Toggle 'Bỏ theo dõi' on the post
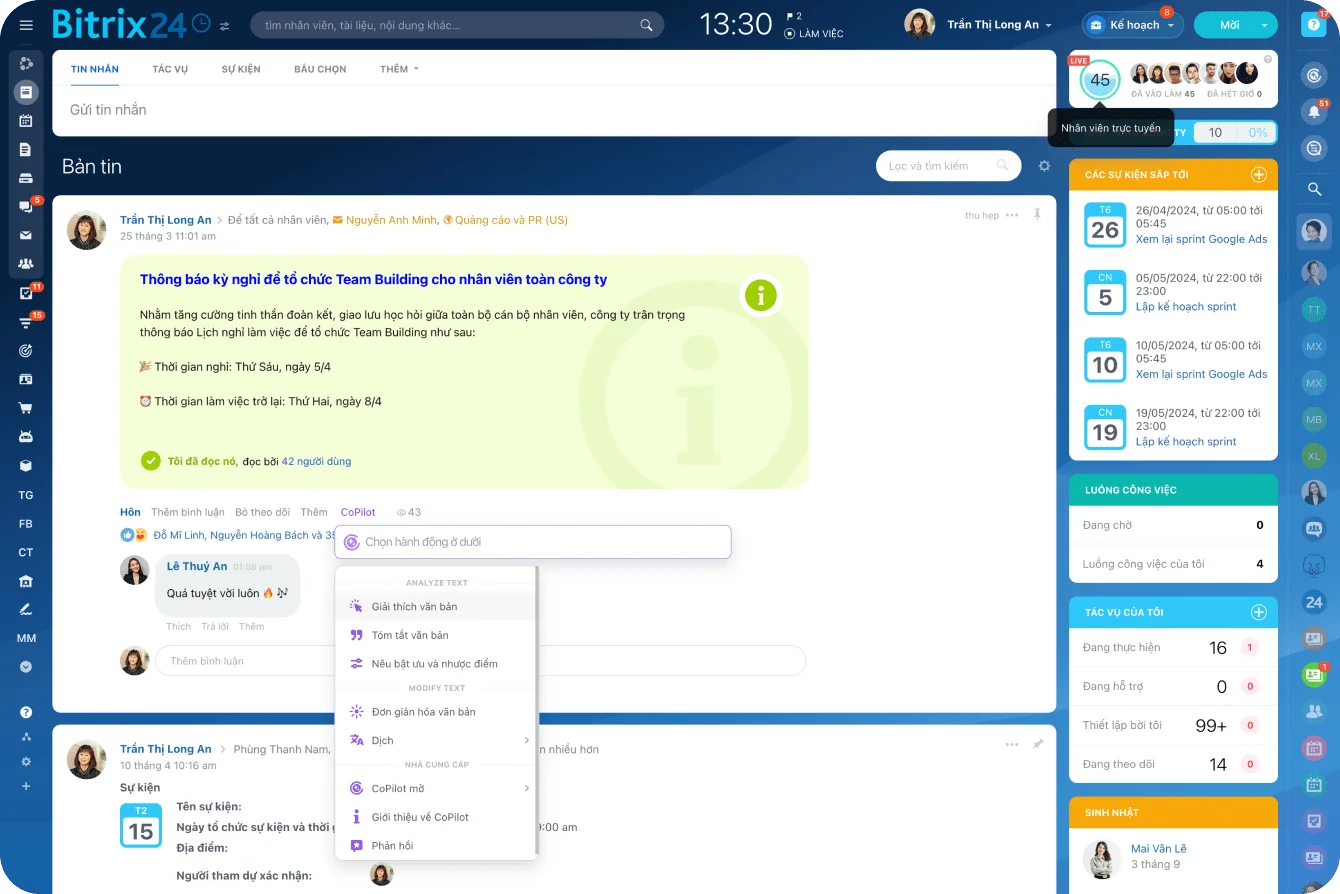1340x894 pixels. 262,512
